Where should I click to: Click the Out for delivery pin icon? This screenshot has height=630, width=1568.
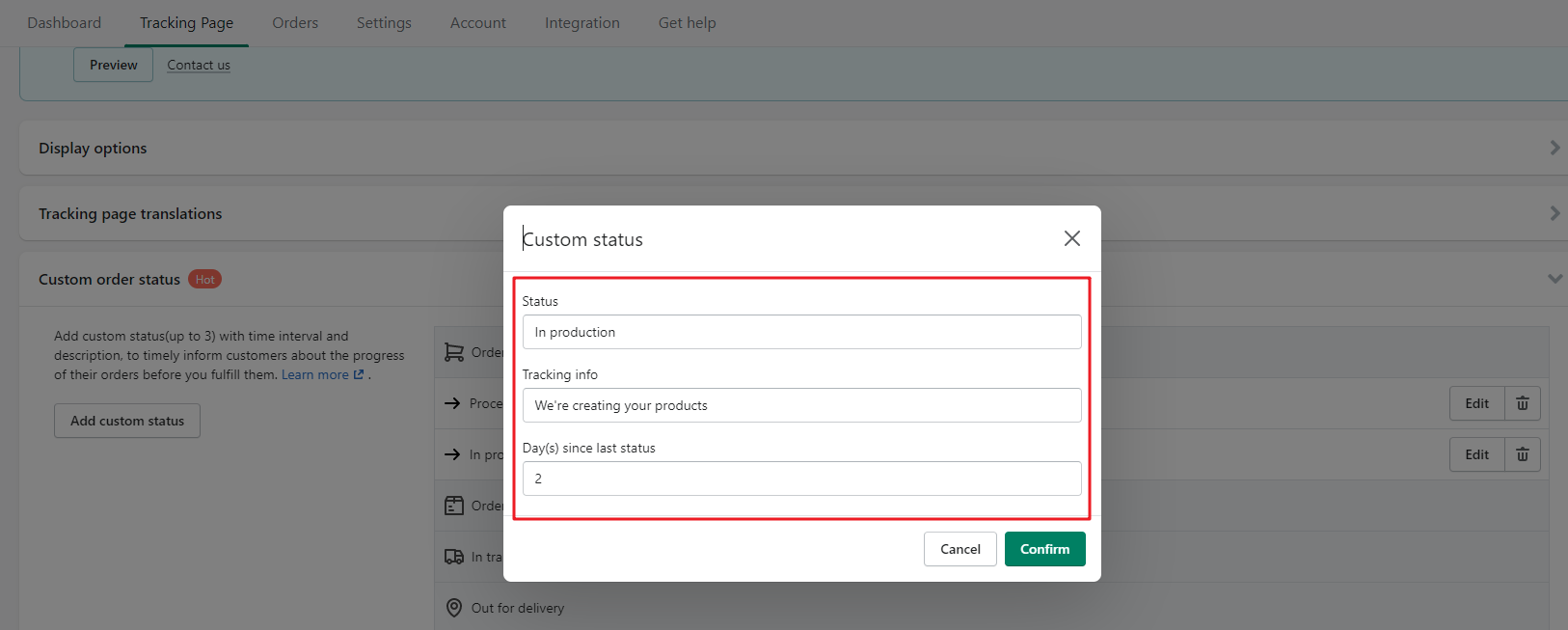454,608
